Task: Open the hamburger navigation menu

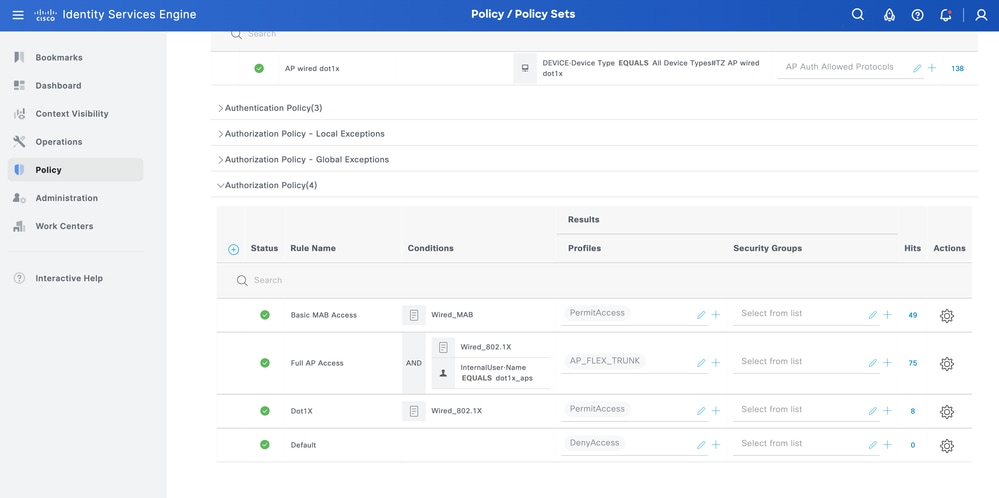Action: [18, 15]
